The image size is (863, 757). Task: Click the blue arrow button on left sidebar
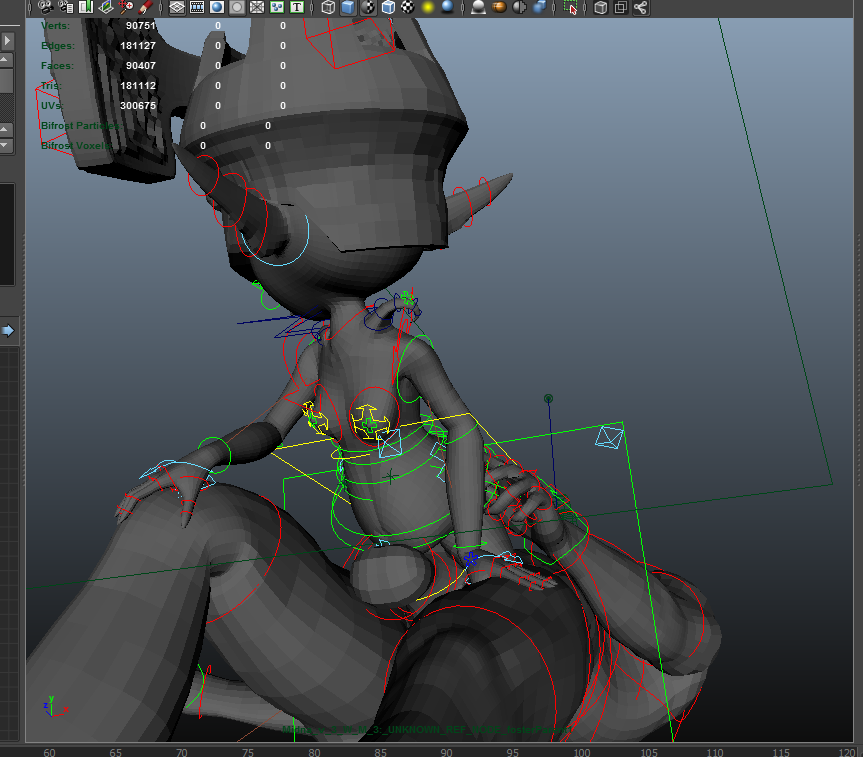point(7,330)
